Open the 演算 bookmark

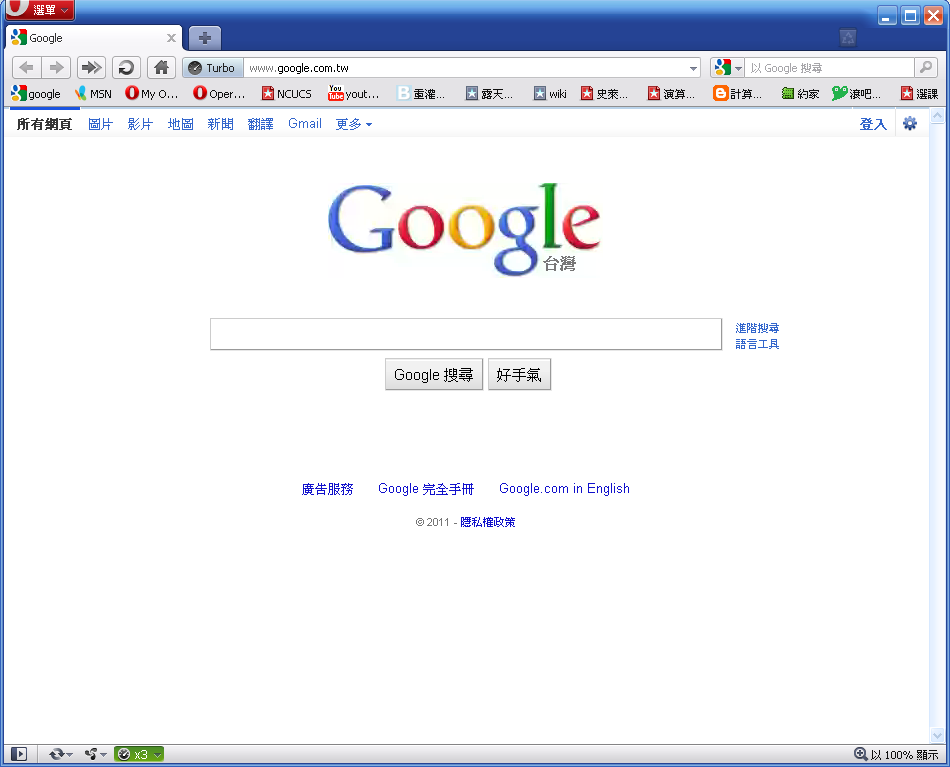[x=671, y=93]
